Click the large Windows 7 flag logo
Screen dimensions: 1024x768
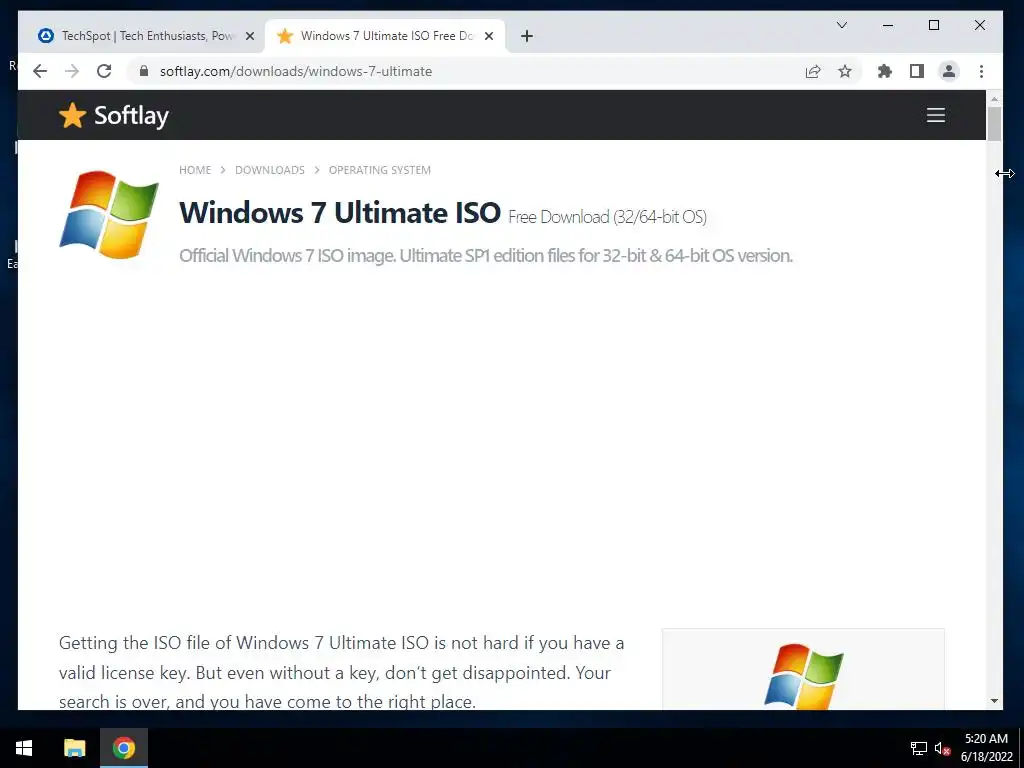(x=109, y=214)
